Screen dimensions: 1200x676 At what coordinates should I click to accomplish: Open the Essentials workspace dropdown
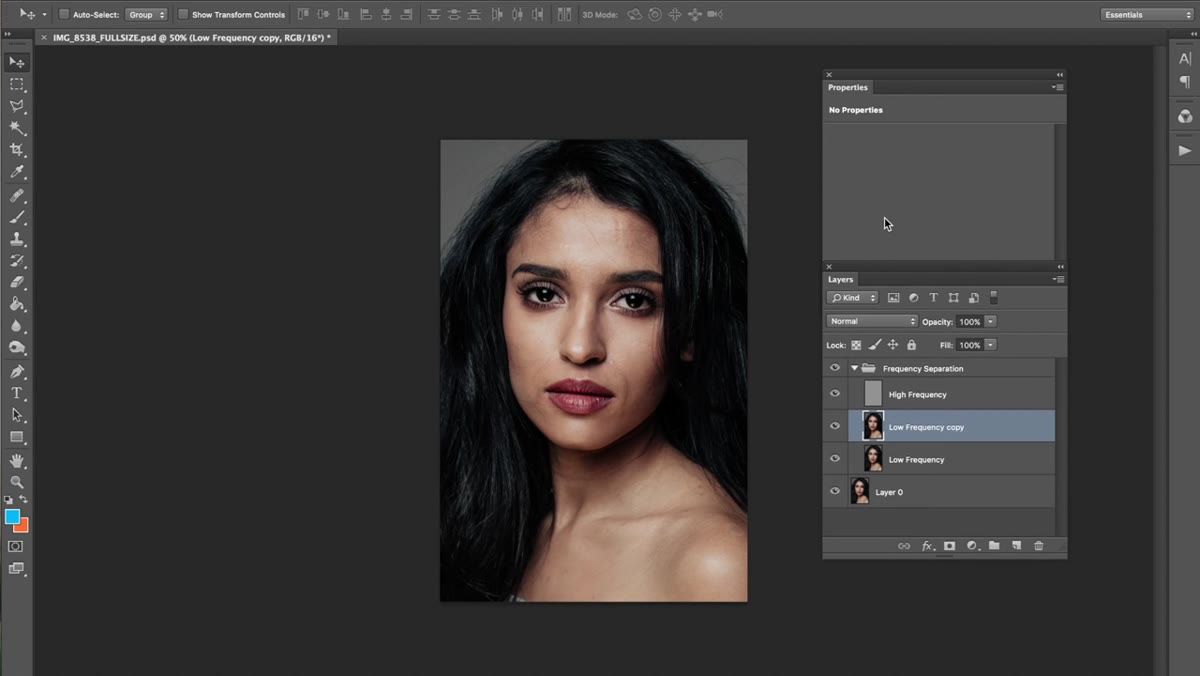tap(1147, 15)
